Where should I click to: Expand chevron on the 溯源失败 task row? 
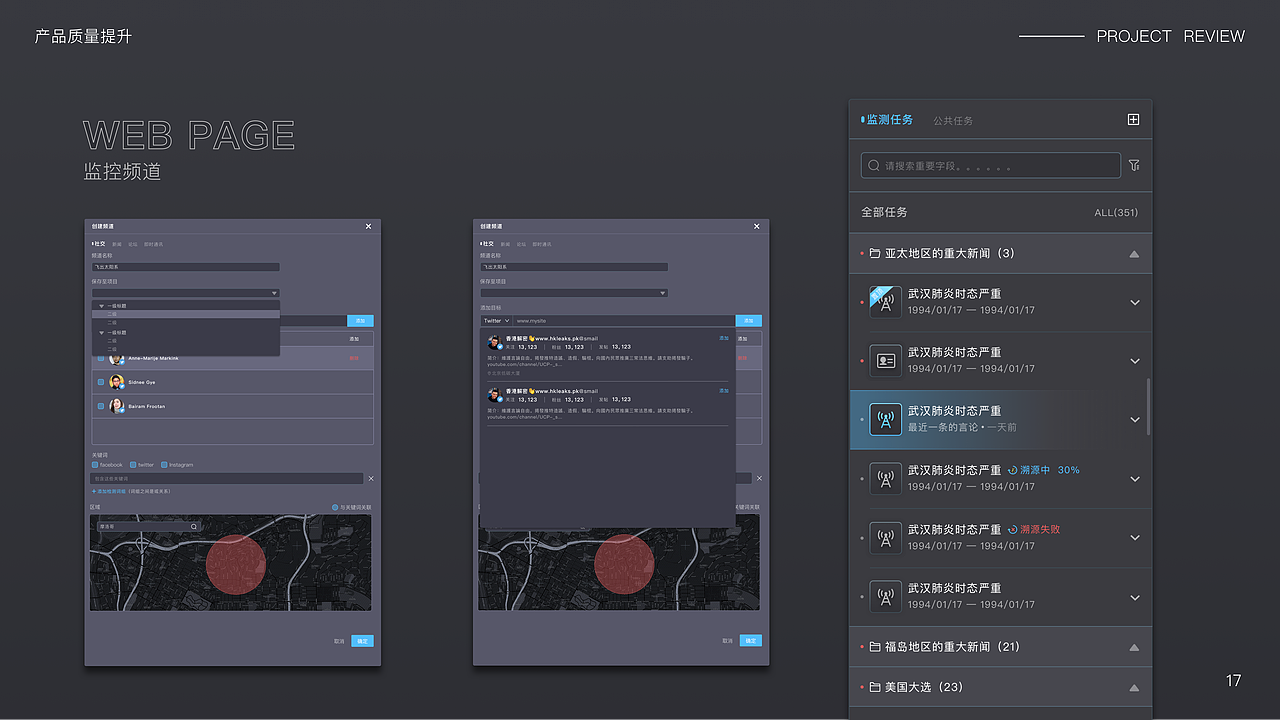coord(1135,538)
